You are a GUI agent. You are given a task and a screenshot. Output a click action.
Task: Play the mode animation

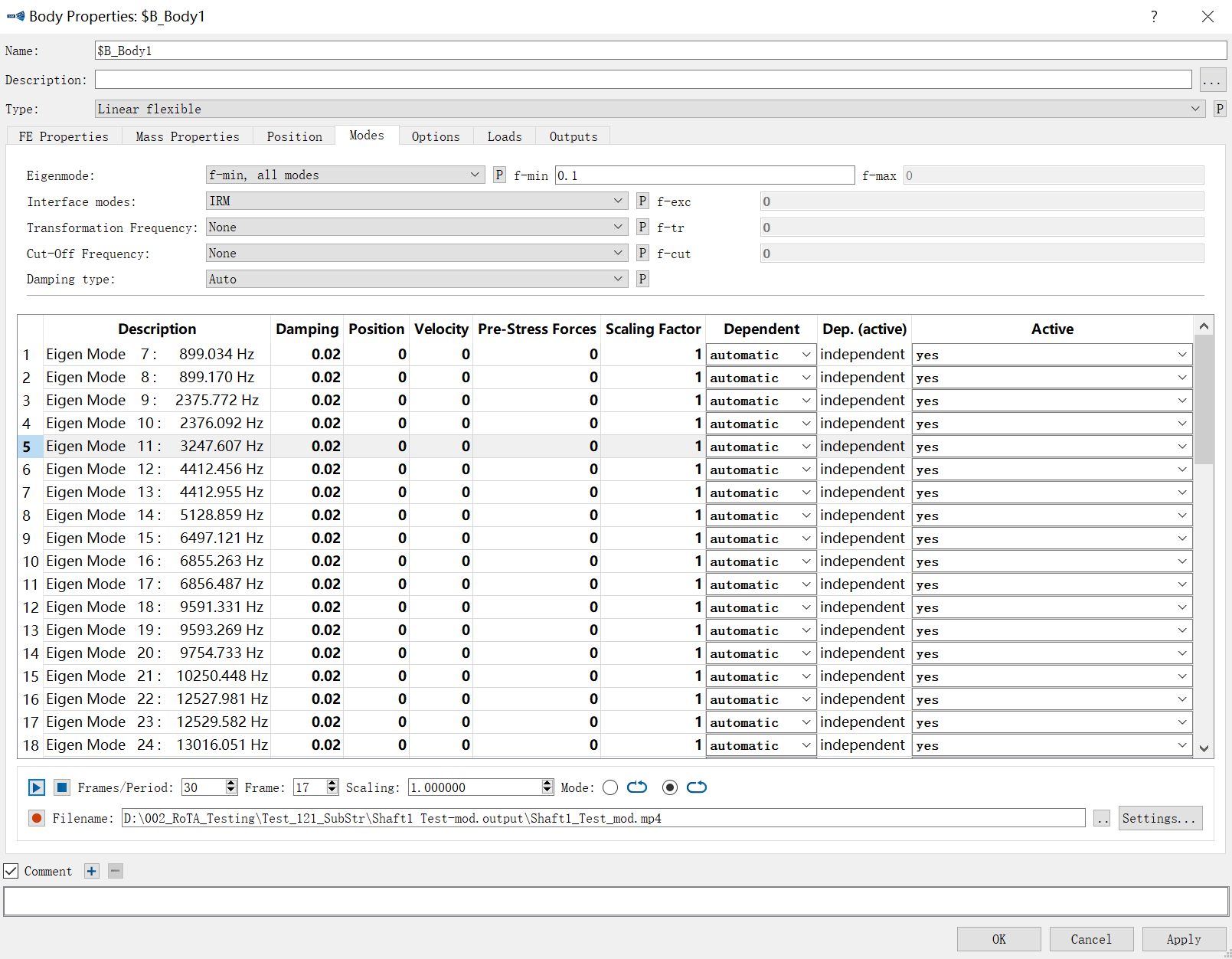pyautogui.click(x=36, y=787)
